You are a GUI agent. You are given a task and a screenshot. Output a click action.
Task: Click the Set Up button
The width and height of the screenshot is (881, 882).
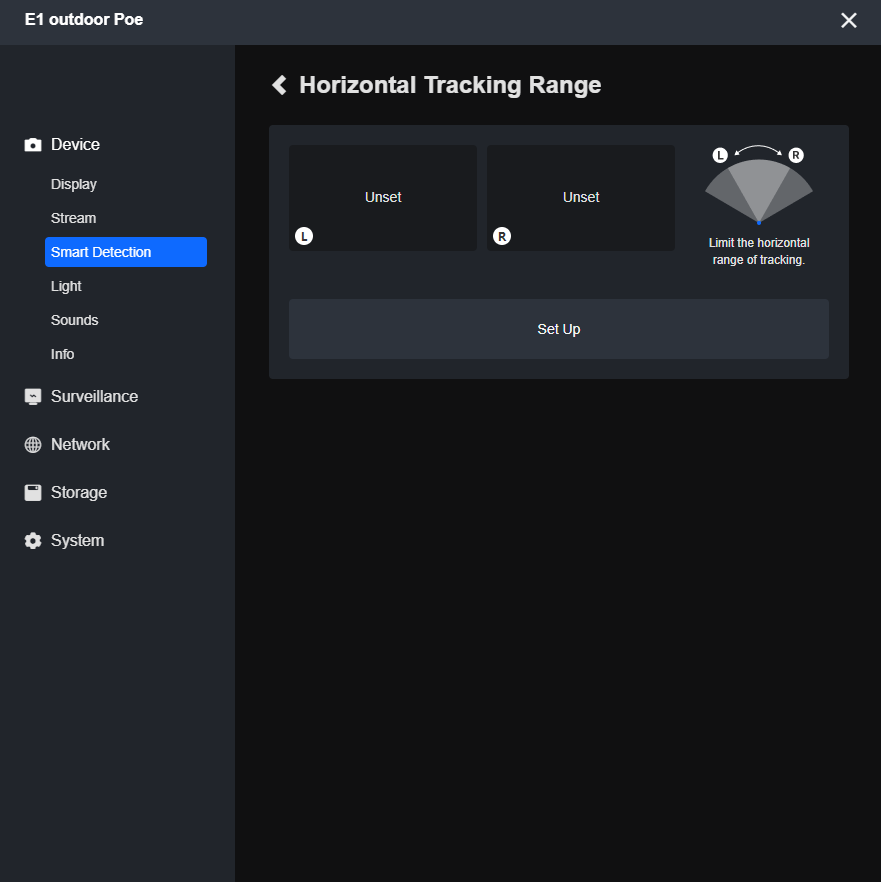(x=559, y=329)
